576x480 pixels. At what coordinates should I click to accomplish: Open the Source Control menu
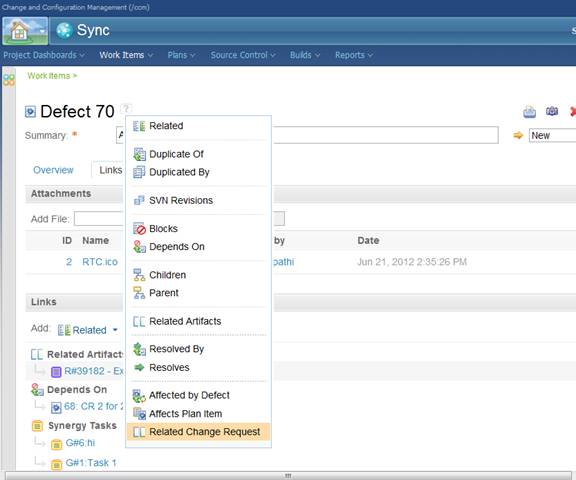(x=243, y=55)
